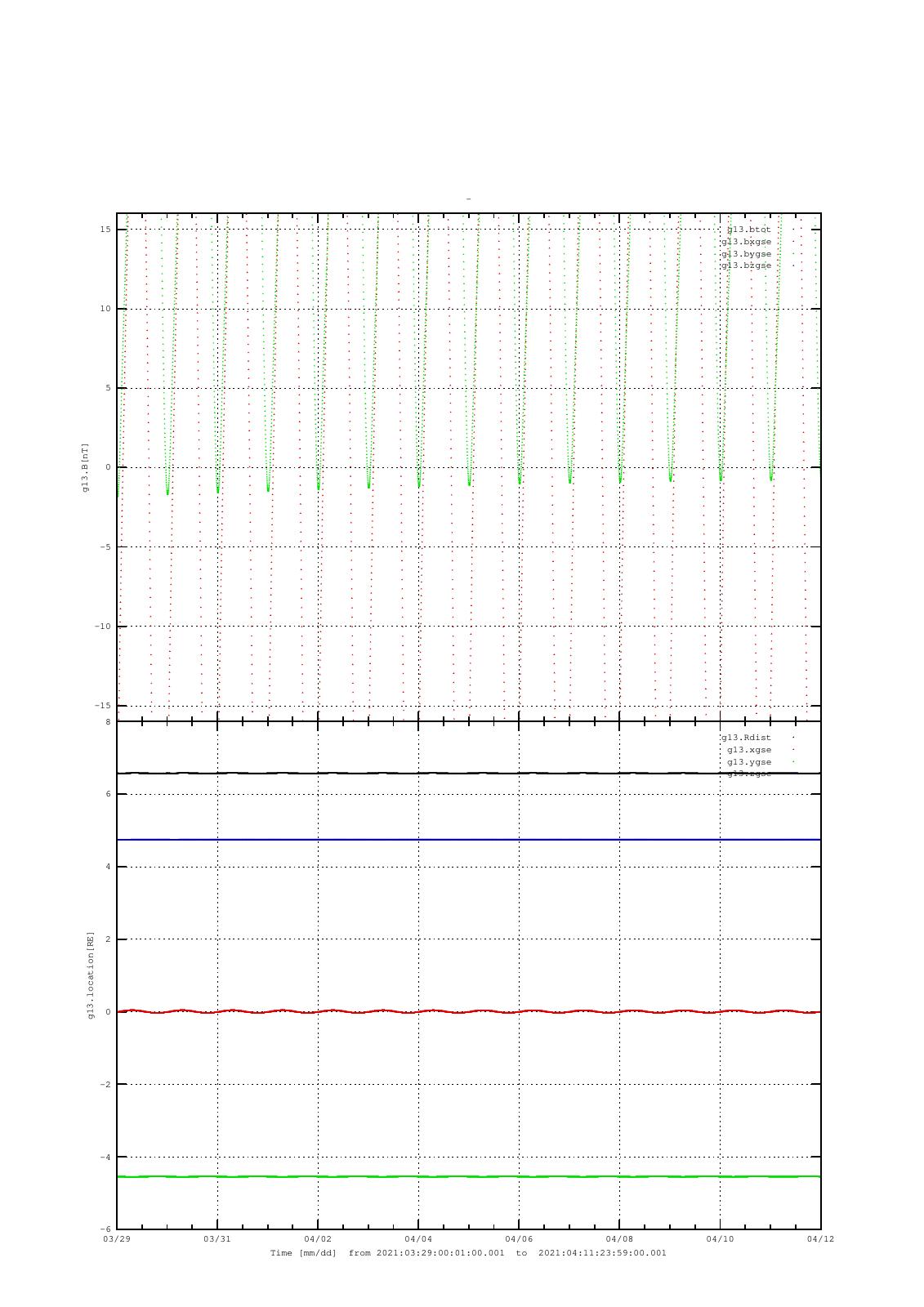Select the −6 tick on location axis

pos(105,1229)
